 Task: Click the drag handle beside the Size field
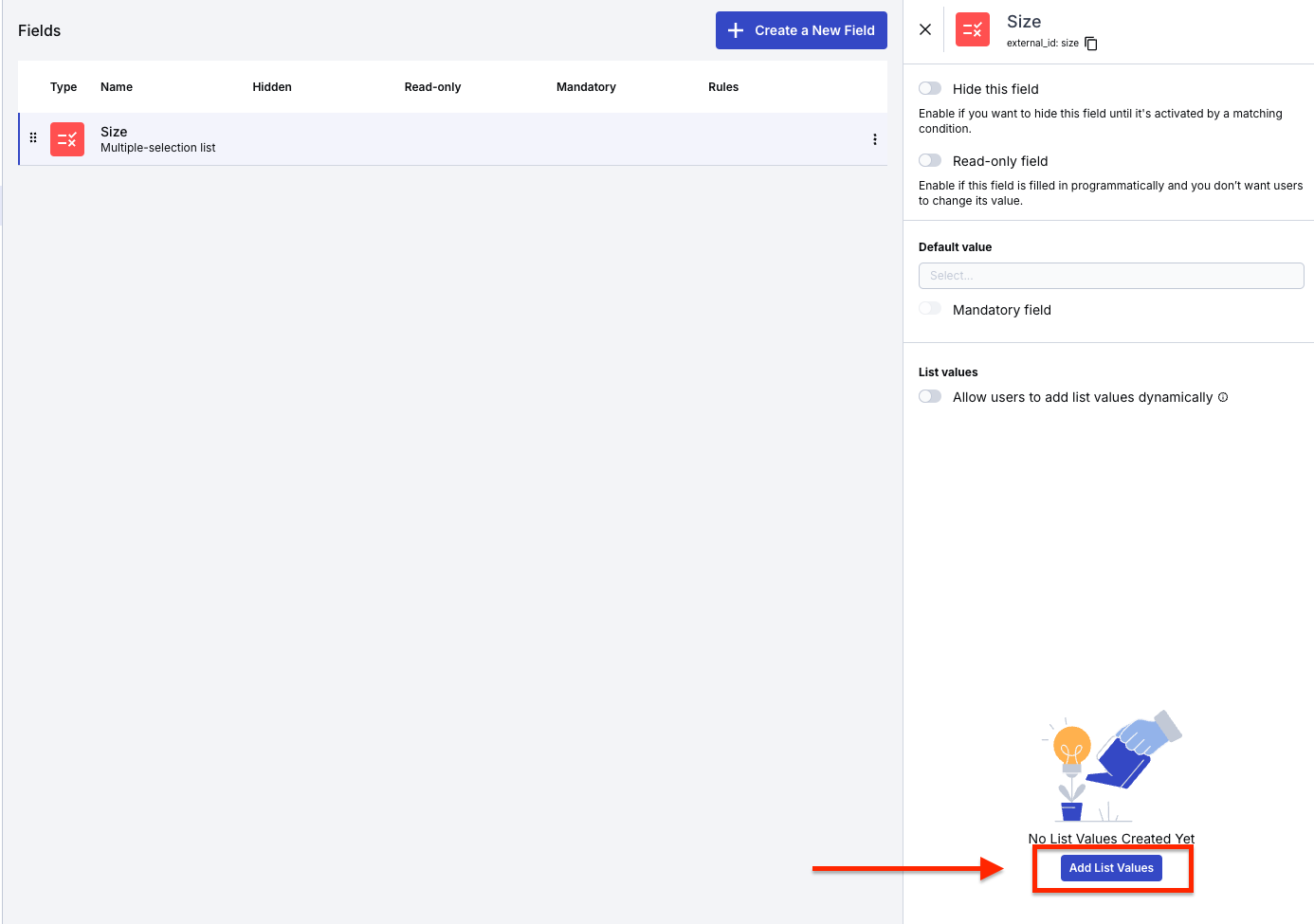pyautogui.click(x=33, y=138)
